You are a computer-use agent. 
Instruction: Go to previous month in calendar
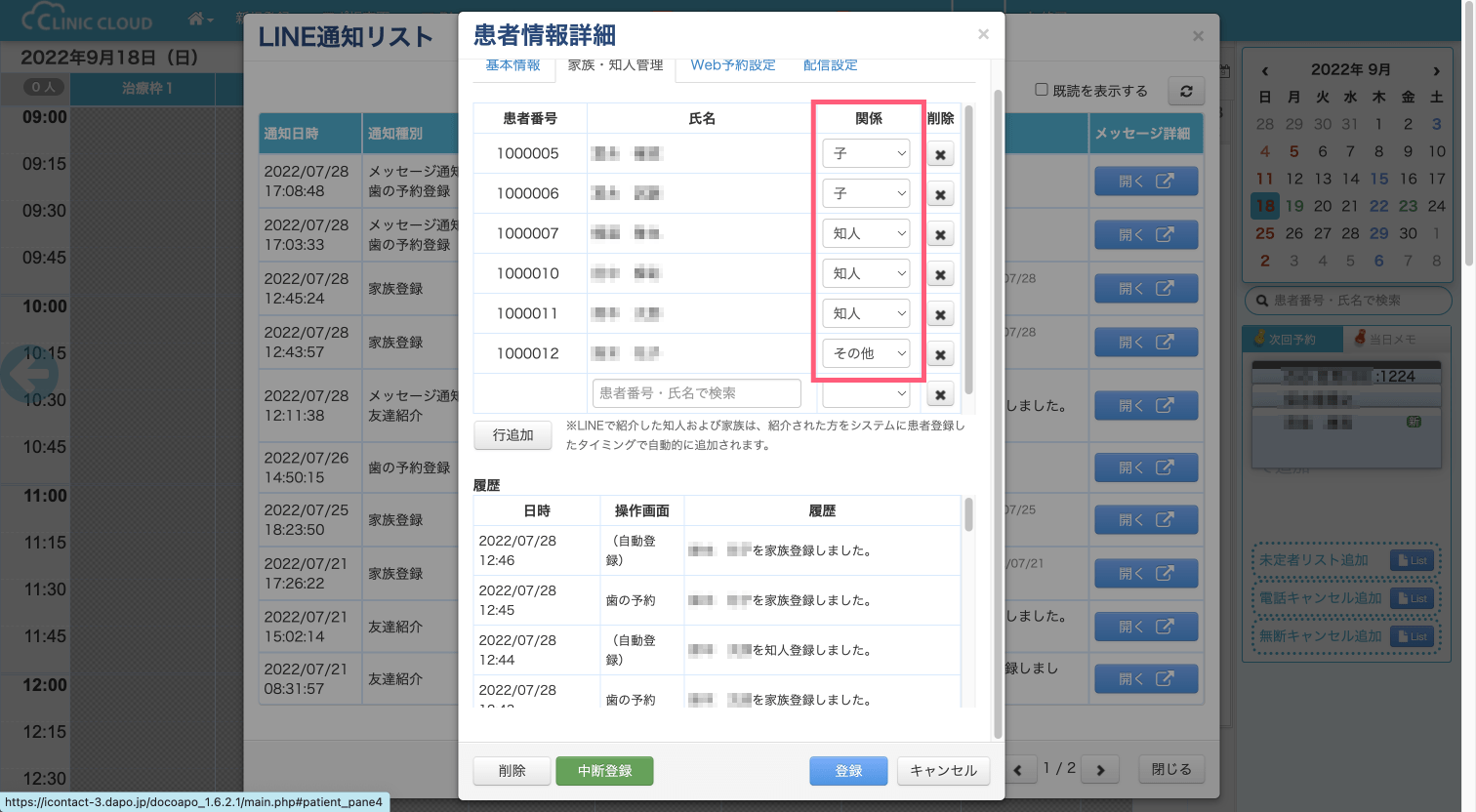(x=1265, y=70)
